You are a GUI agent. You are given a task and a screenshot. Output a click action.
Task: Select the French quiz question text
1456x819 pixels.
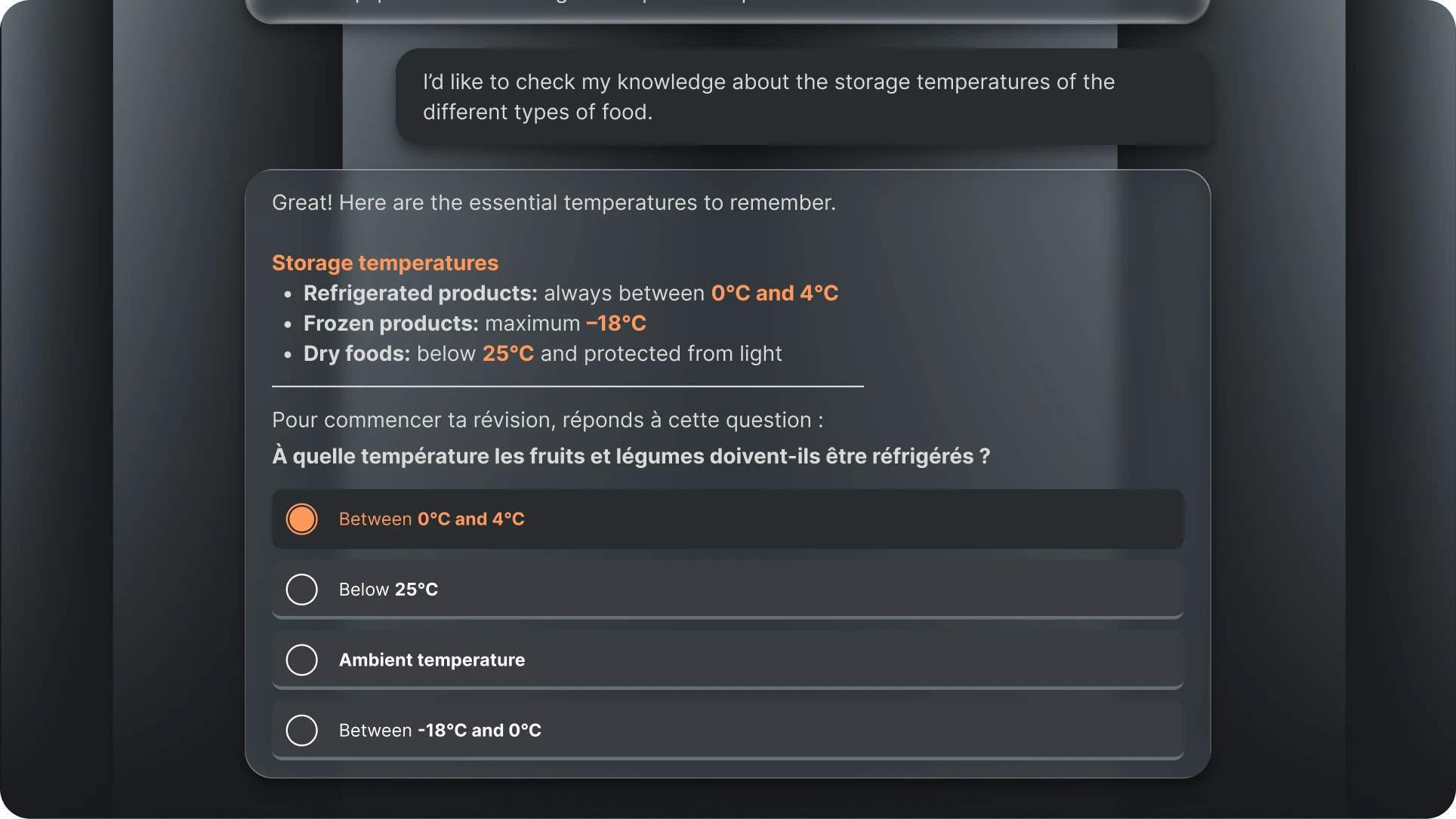632,456
